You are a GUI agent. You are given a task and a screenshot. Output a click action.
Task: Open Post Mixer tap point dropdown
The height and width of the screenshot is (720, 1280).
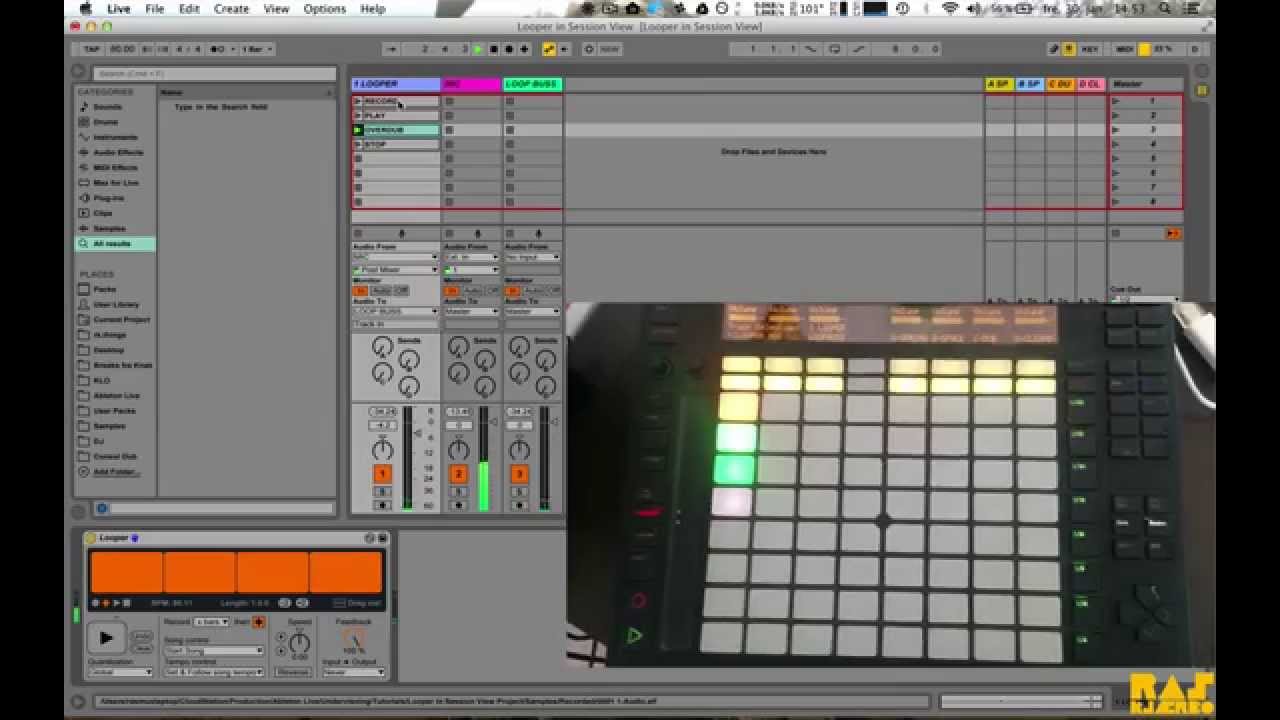[x=395, y=270]
